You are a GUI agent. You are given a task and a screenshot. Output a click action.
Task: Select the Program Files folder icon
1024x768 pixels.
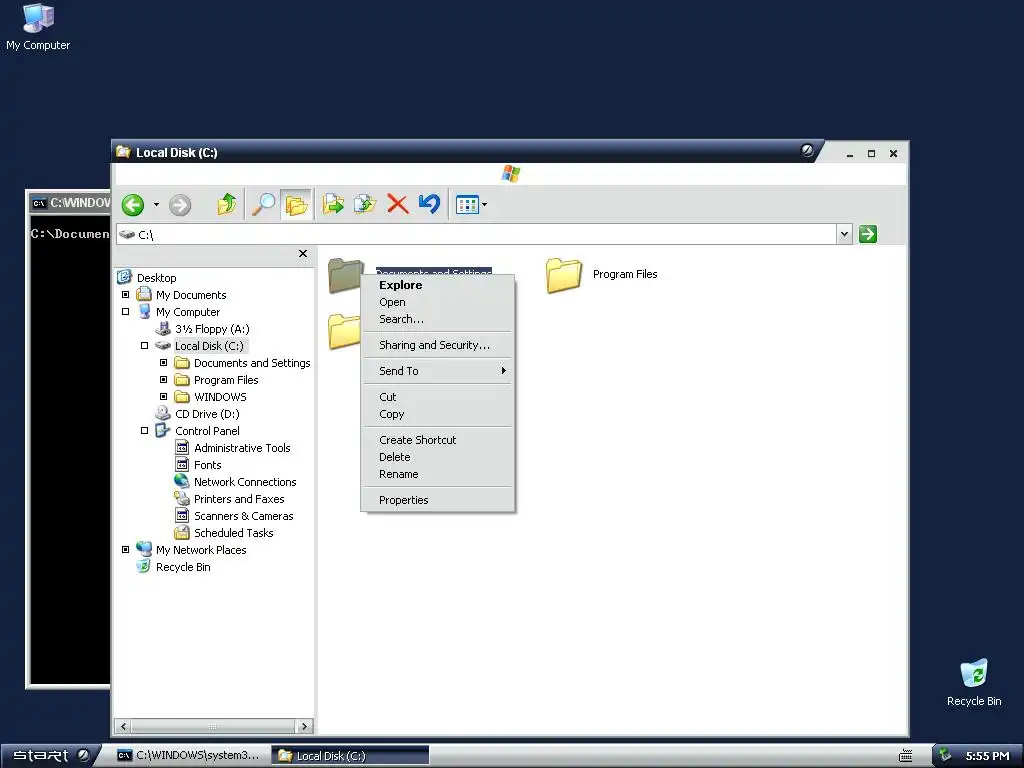pos(564,275)
